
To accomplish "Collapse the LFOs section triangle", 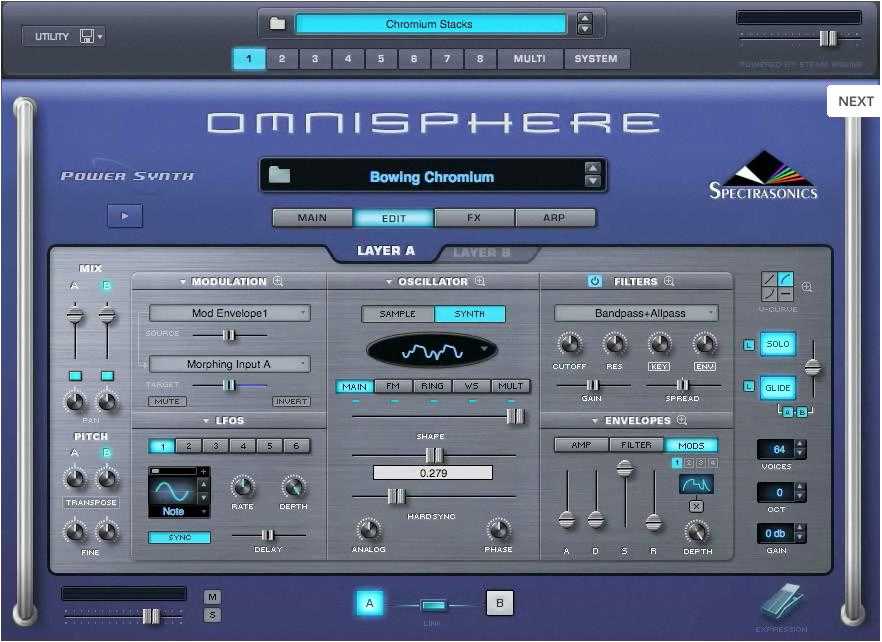I will (x=206, y=420).
